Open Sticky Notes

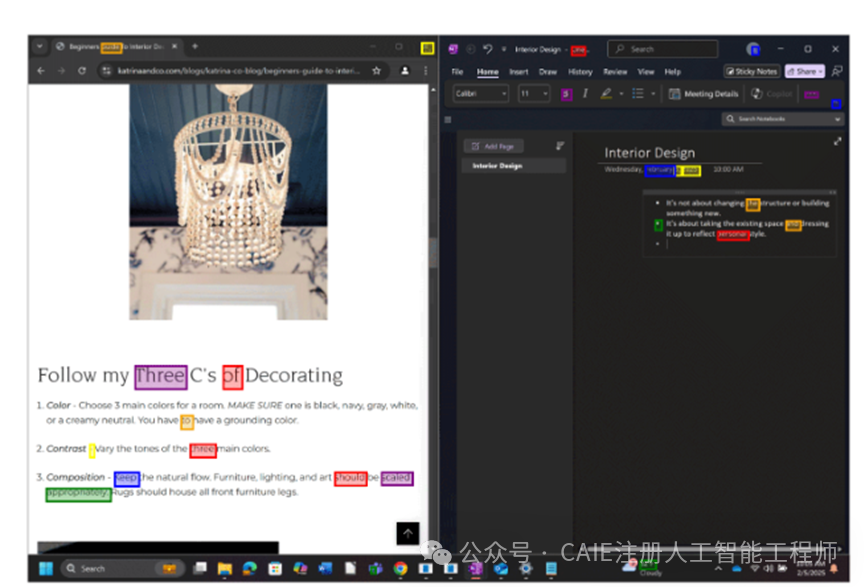pyautogui.click(x=751, y=72)
